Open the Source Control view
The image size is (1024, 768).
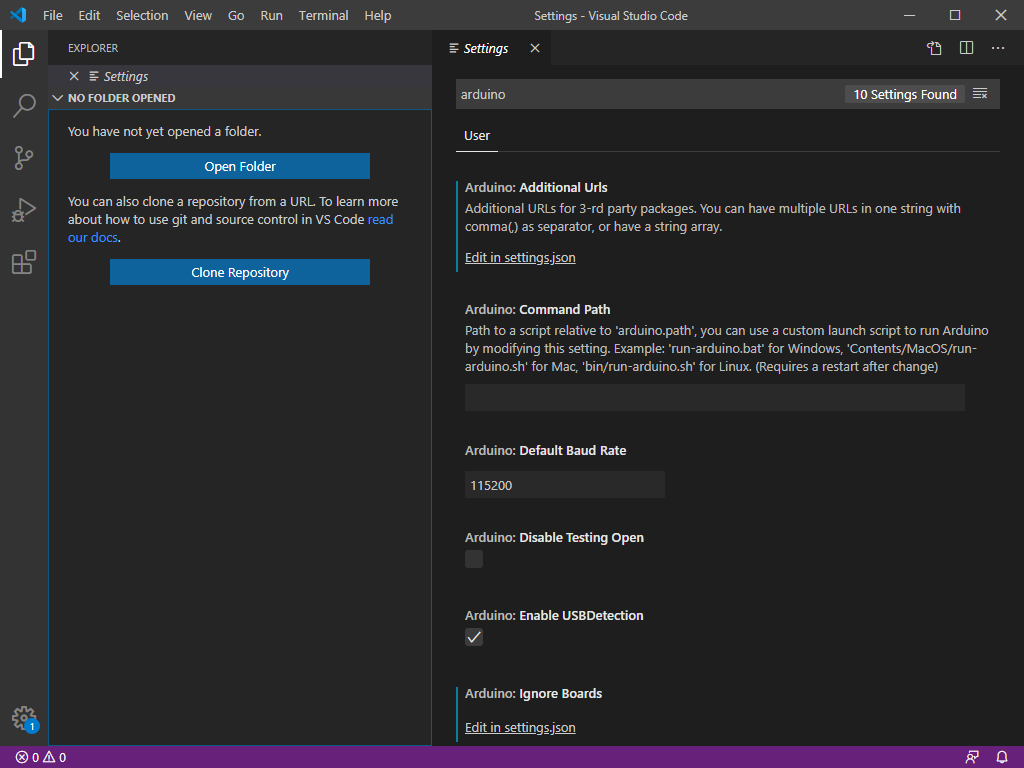pos(24,157)
